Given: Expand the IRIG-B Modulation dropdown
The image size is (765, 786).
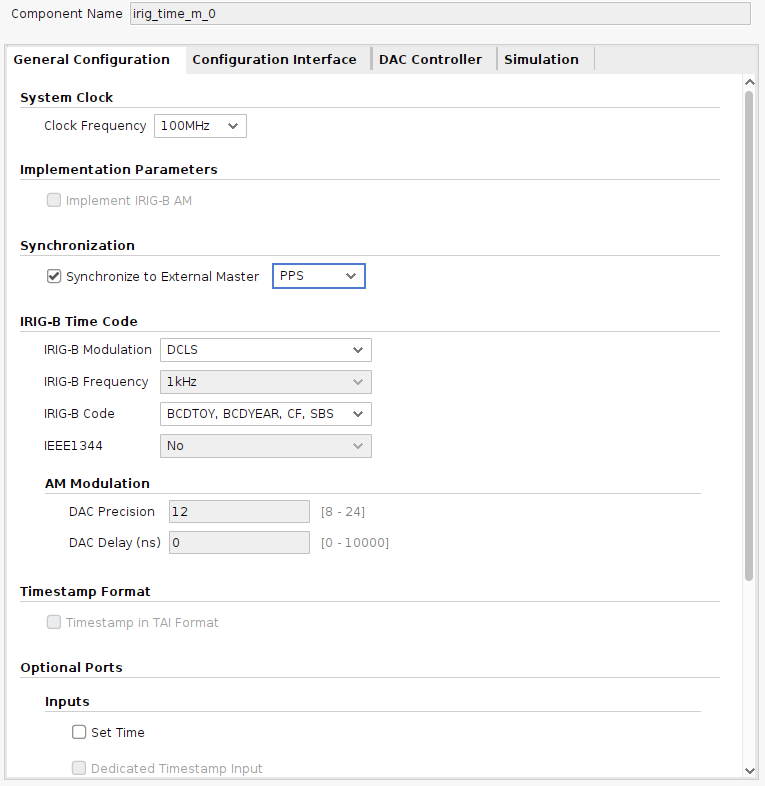Looking at the screenshot, I should point(266,350).
